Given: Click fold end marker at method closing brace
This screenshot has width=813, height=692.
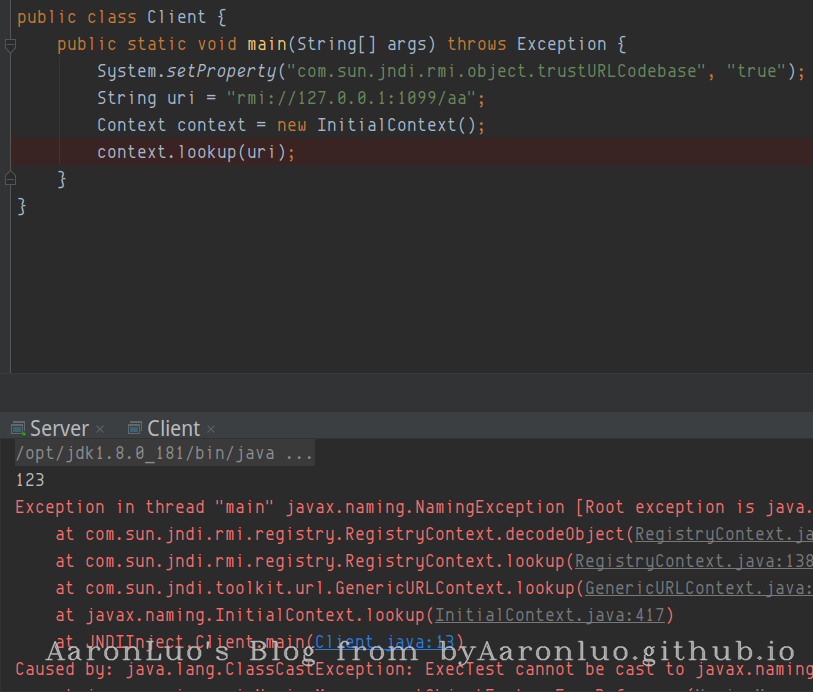Looking at the screenshot, I should (x=10, y=179).
